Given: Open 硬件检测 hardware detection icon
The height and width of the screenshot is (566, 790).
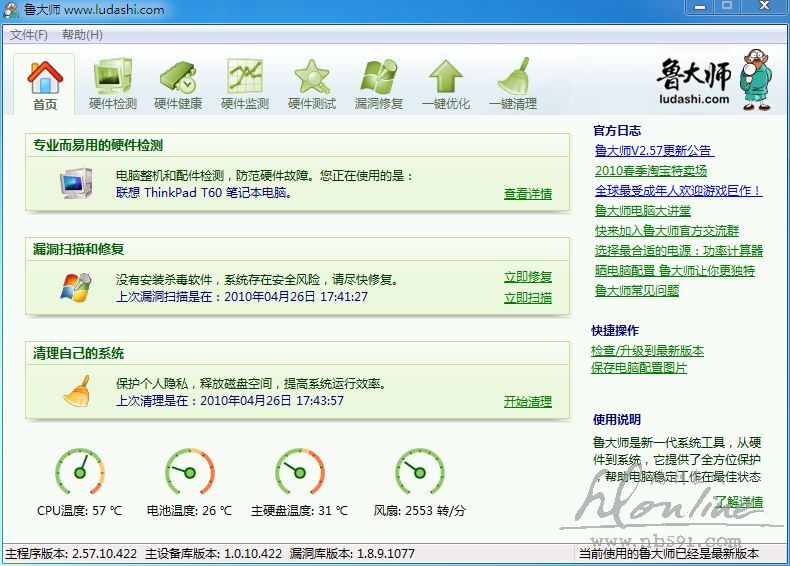Looking at the screenshot, I should click(x=112, y=83).
